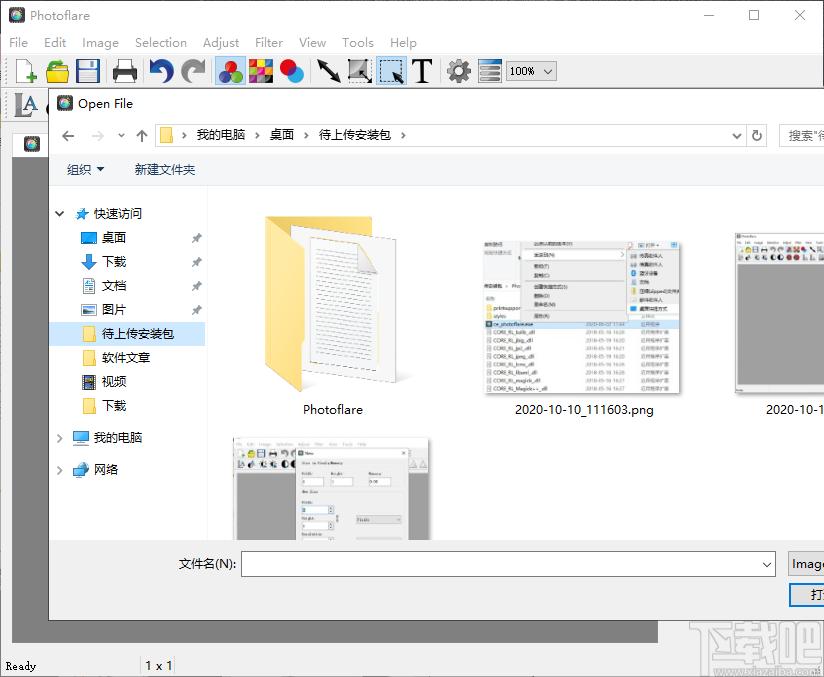Go back in Open File dialog
824x677 pixels.
(68, 136)
